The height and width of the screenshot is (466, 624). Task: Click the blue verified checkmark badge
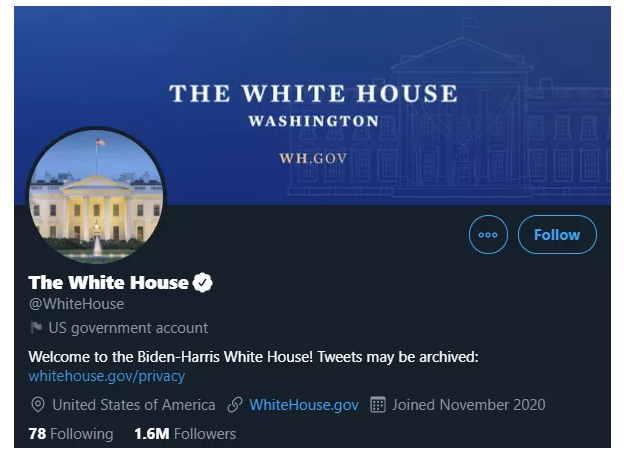pyautogui.click(x=203, y=283)
